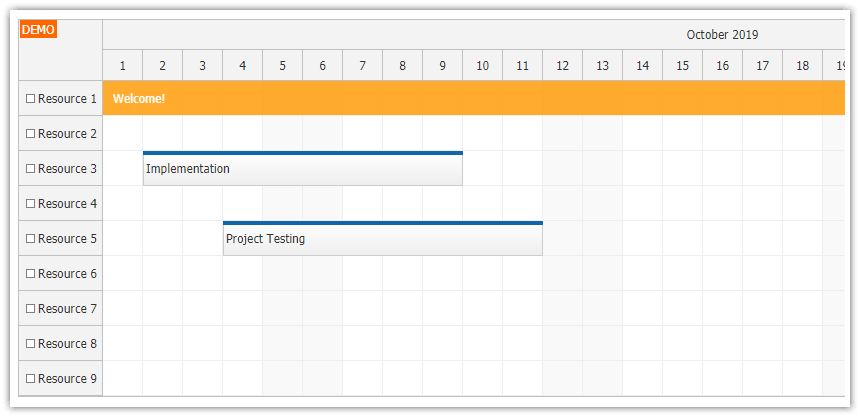This screenshot has height=417, width=860.
Task: Select the Project Testing event
Action: (382, 239)
